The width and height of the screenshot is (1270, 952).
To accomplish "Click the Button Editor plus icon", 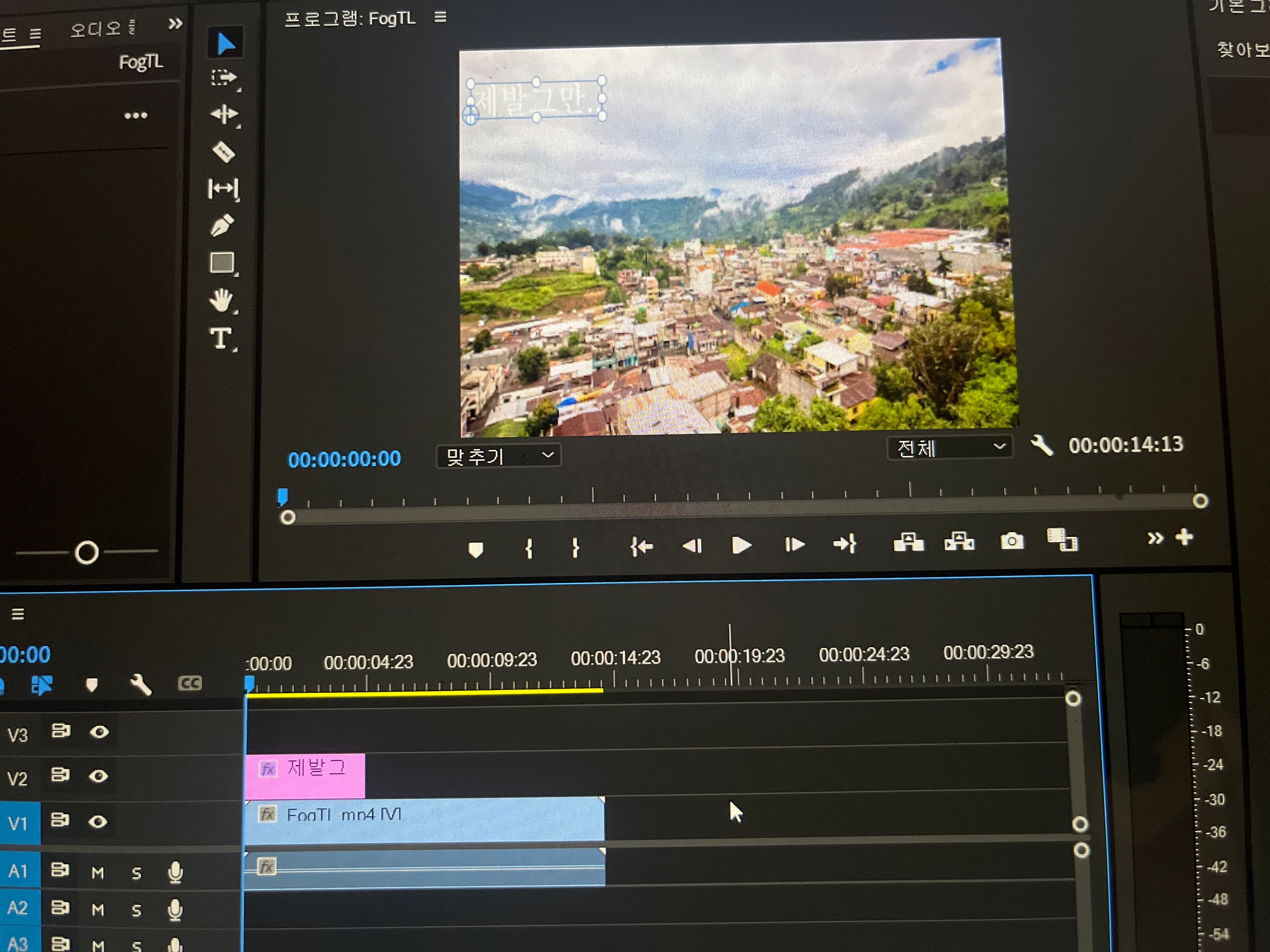I will pyautogui.click(x=1184, y=538).
